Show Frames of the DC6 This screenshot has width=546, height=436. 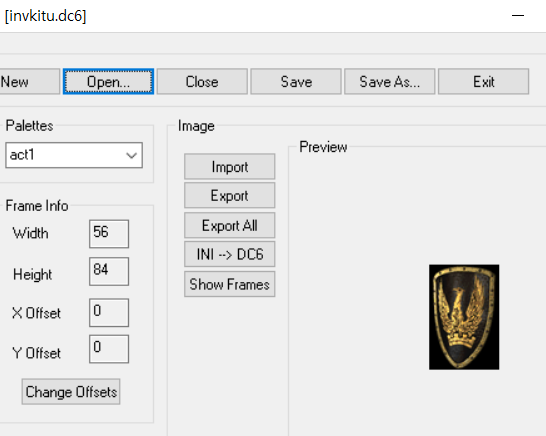[229, 284]
